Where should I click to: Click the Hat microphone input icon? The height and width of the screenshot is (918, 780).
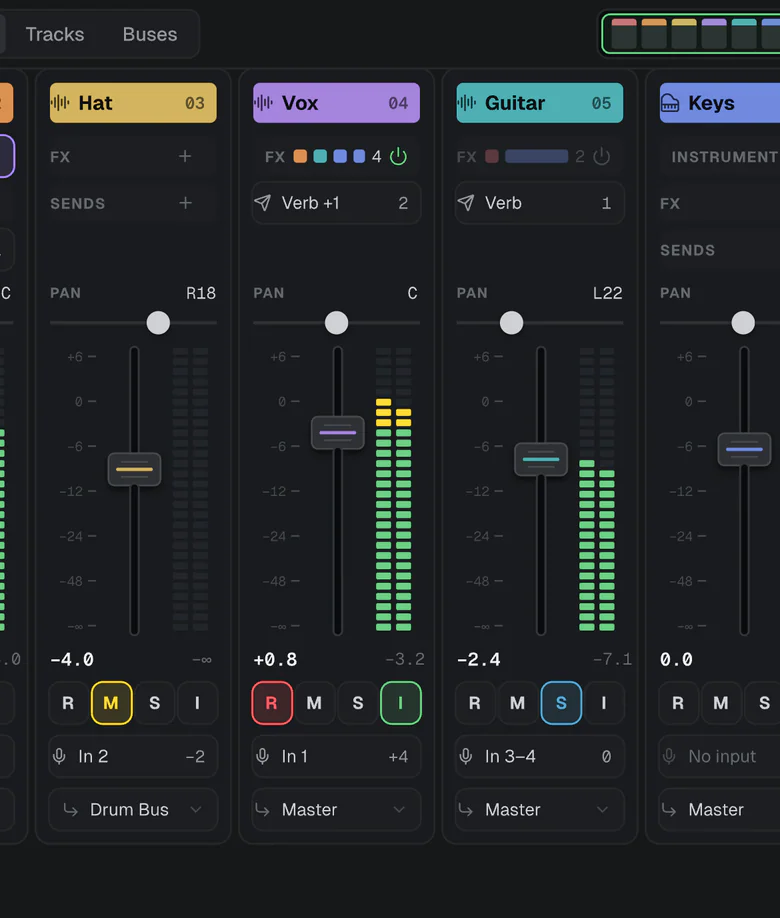(x=59, y=756)
